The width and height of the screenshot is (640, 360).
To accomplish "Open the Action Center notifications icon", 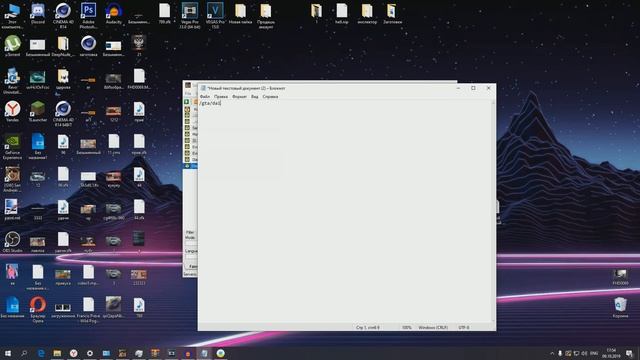I will pos(629,353).
